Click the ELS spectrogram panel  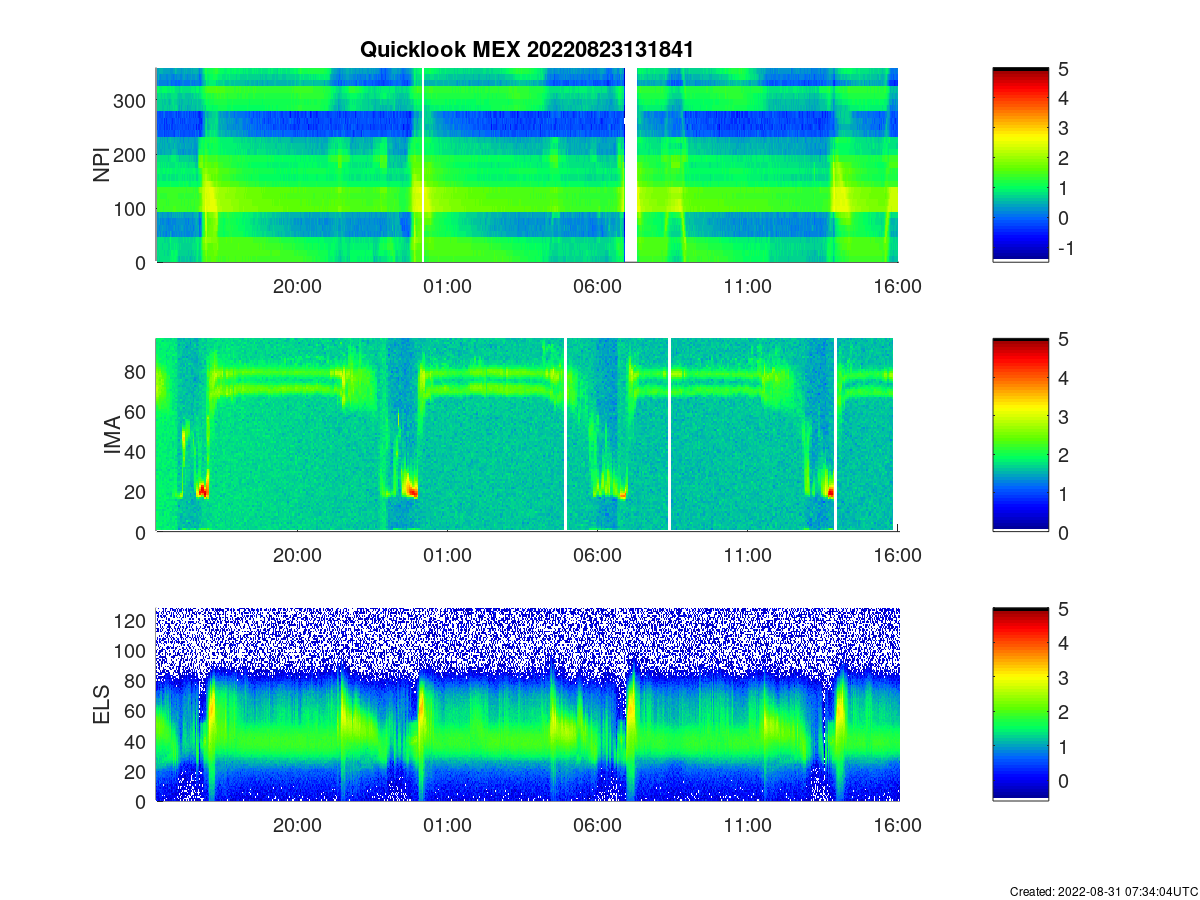point(527,705)
